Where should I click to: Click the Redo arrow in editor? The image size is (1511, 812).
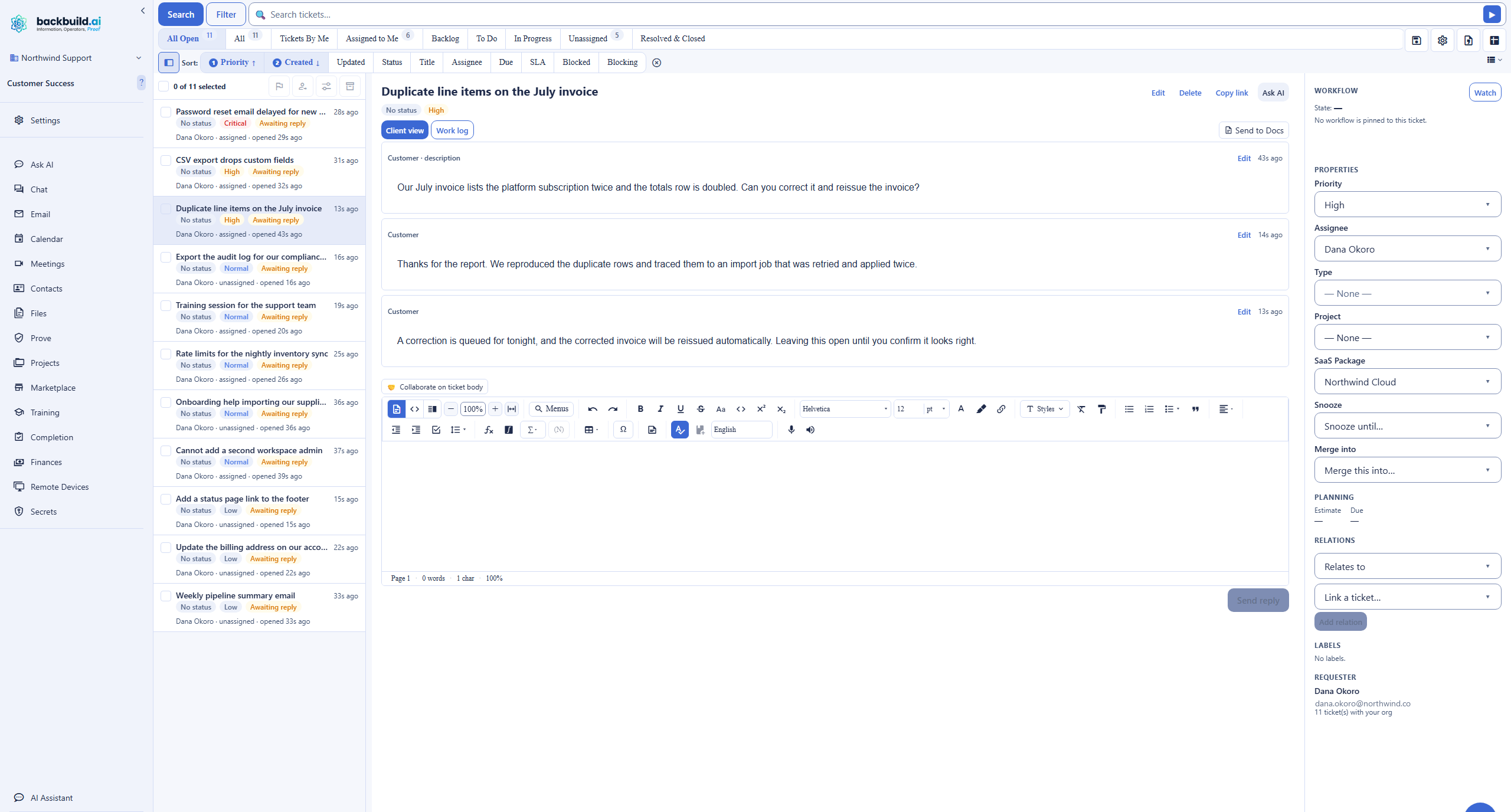click(613, 409)
